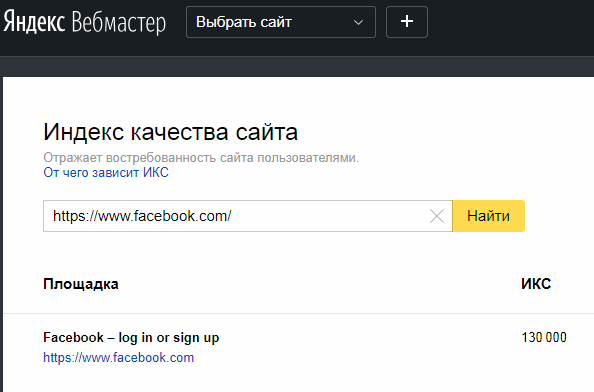Click the Площадка column header

81,284
